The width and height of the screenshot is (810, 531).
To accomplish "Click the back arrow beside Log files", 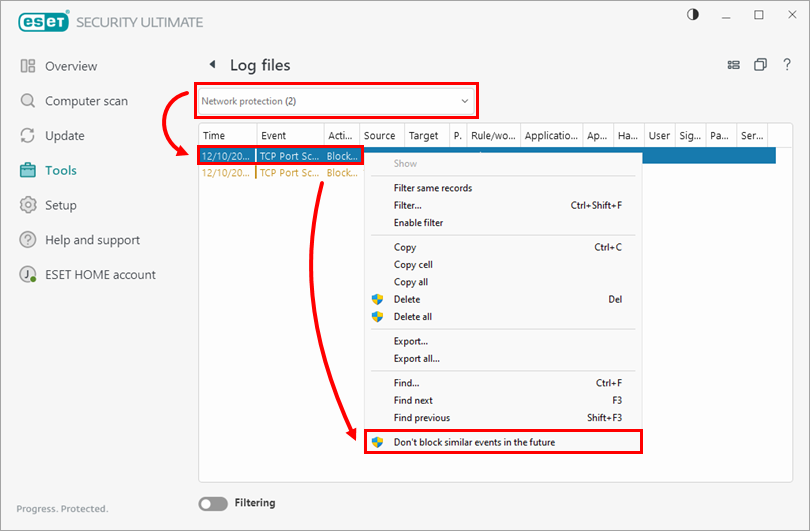I will [x=212, y=65].
